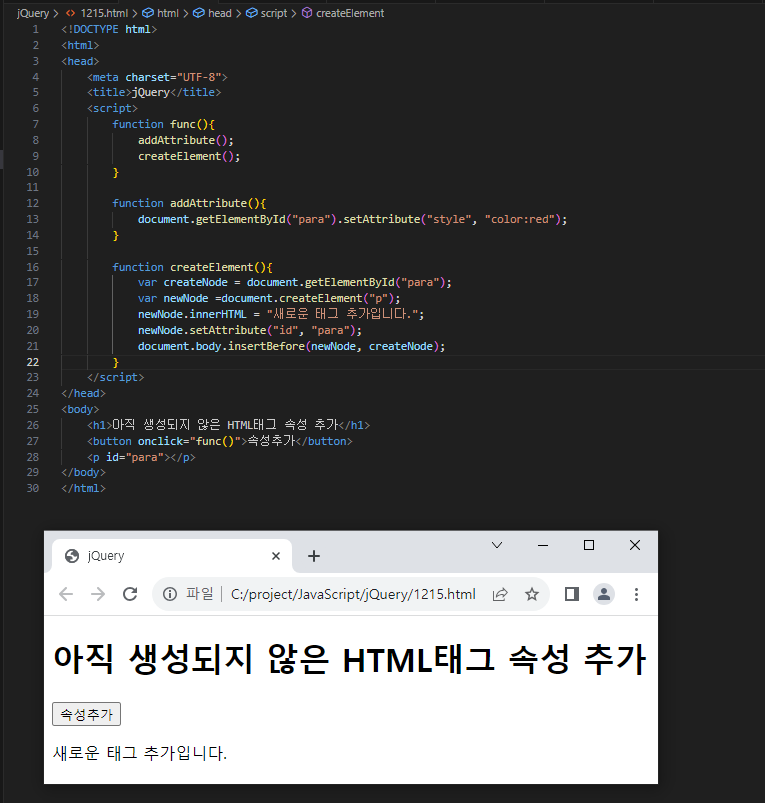Viewport: 765px width, 803px height.
Task: Maximize the browser window
Action: pyautogui.click(x=589, y=545)
